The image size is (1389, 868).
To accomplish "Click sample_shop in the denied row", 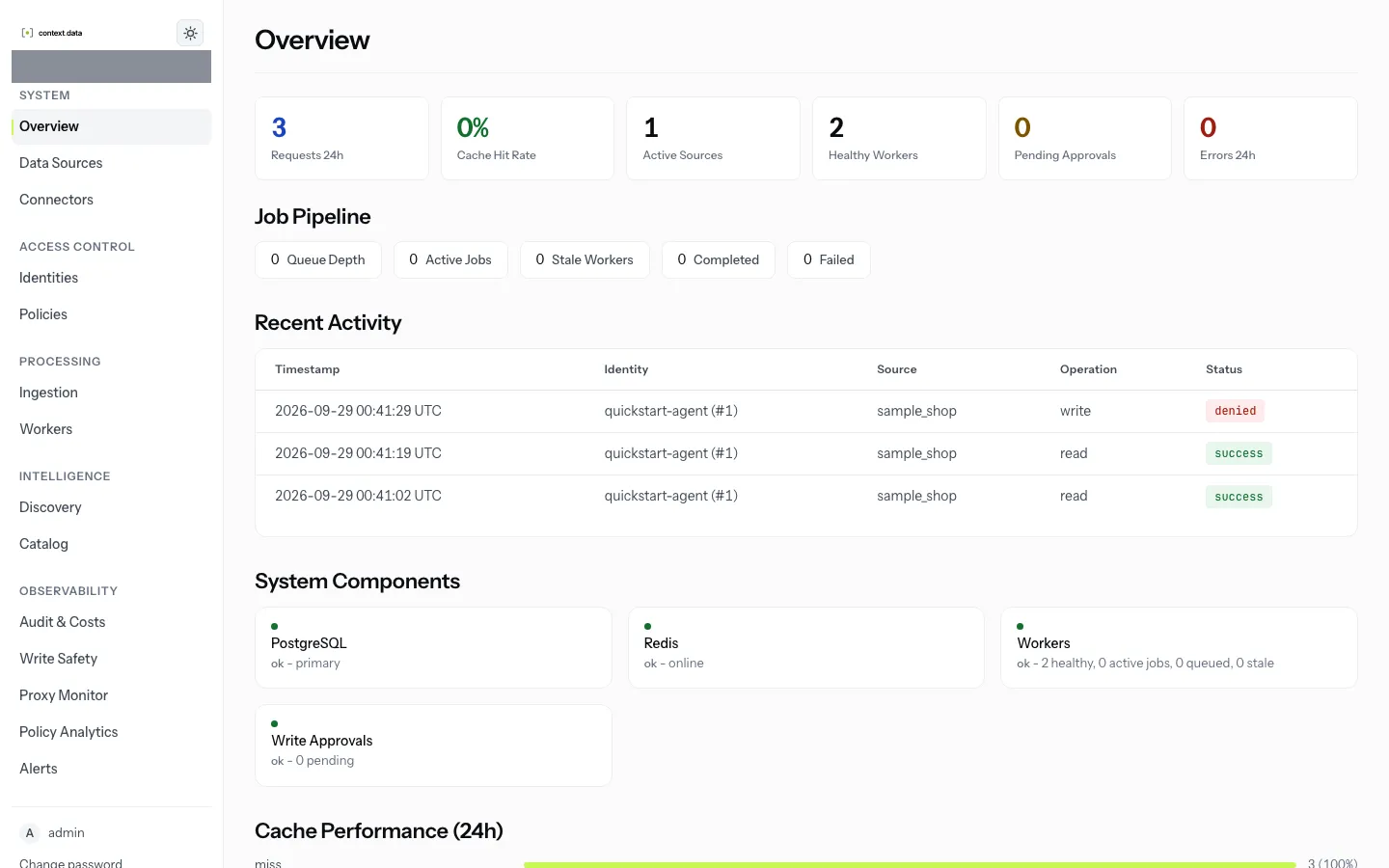I will pyautogui.click(x=916, y=411).
